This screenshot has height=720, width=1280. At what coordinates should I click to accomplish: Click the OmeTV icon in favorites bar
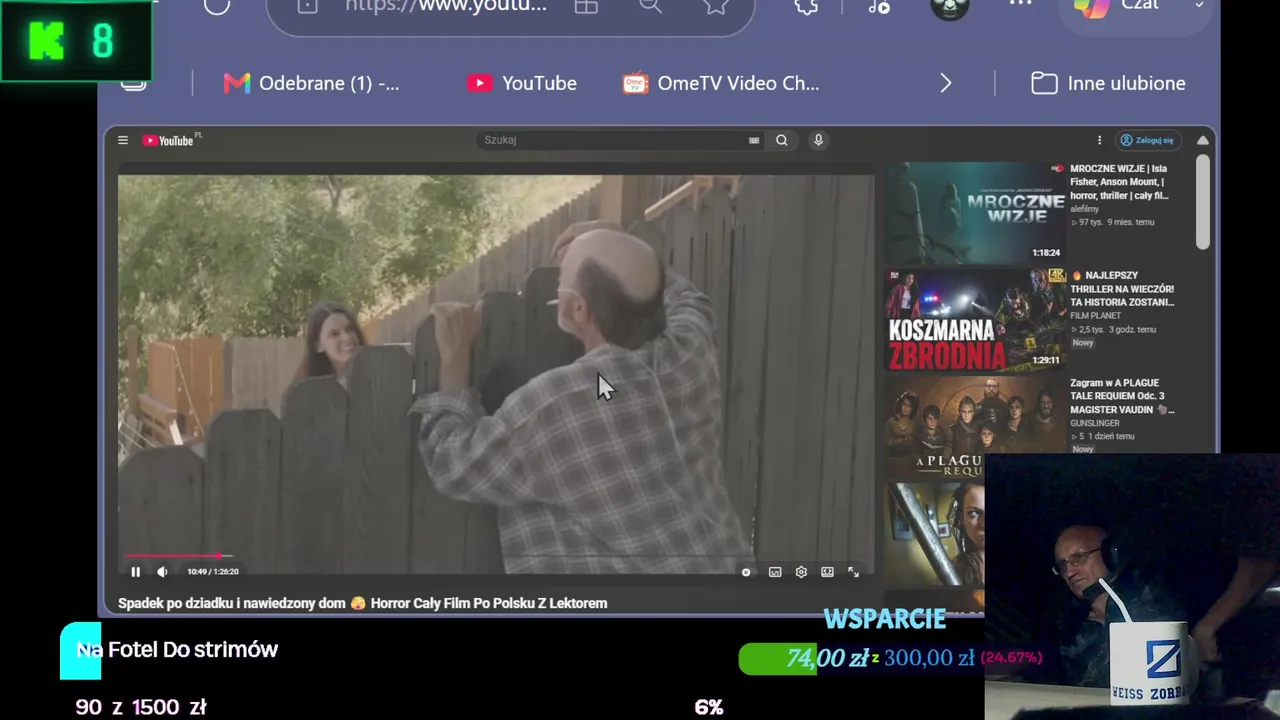(x=635, y=84)
